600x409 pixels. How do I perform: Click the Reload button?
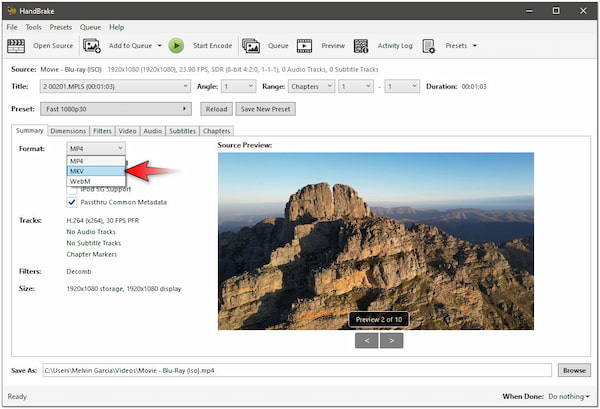click(217, 109)
